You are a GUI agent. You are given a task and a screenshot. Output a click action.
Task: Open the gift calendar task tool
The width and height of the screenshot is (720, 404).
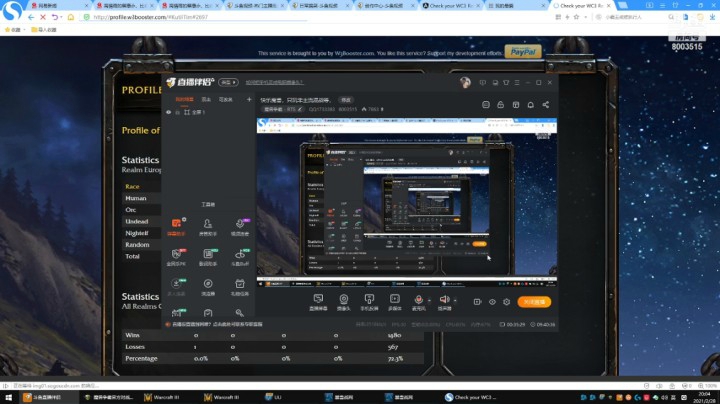pyautogui.click(x=240, y=286)
